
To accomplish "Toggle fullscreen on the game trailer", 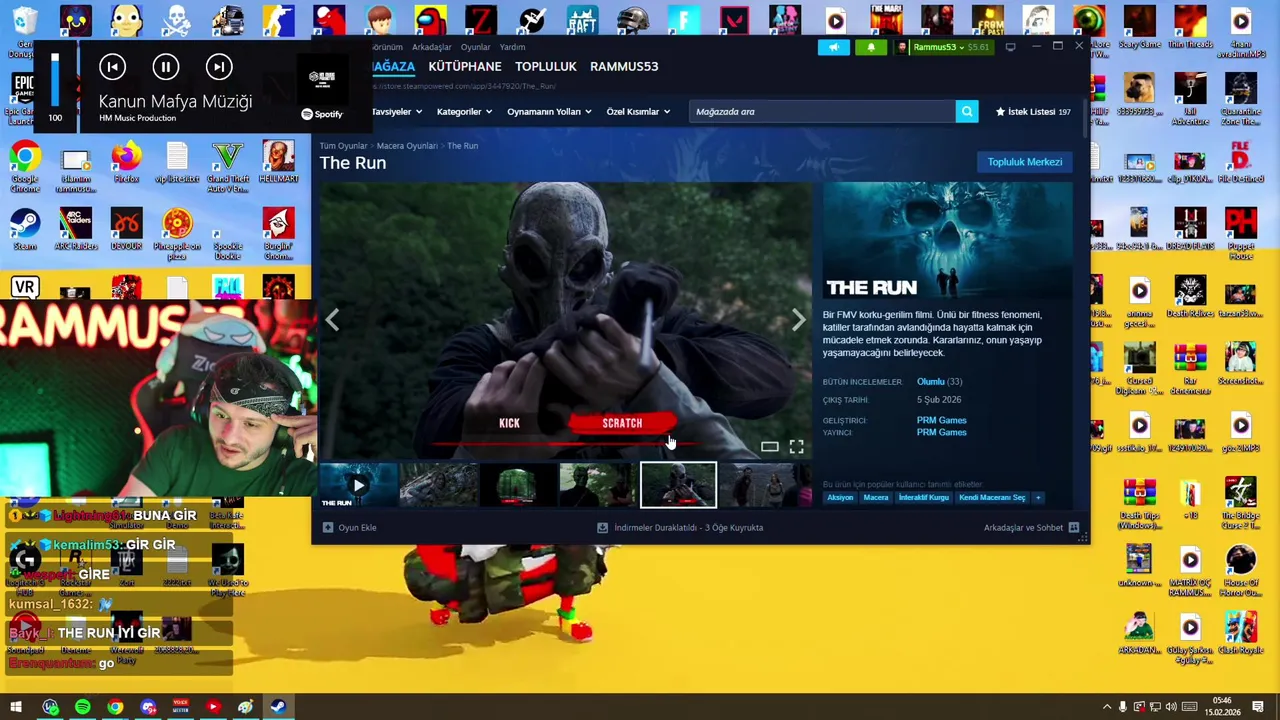I will point(796,447).
